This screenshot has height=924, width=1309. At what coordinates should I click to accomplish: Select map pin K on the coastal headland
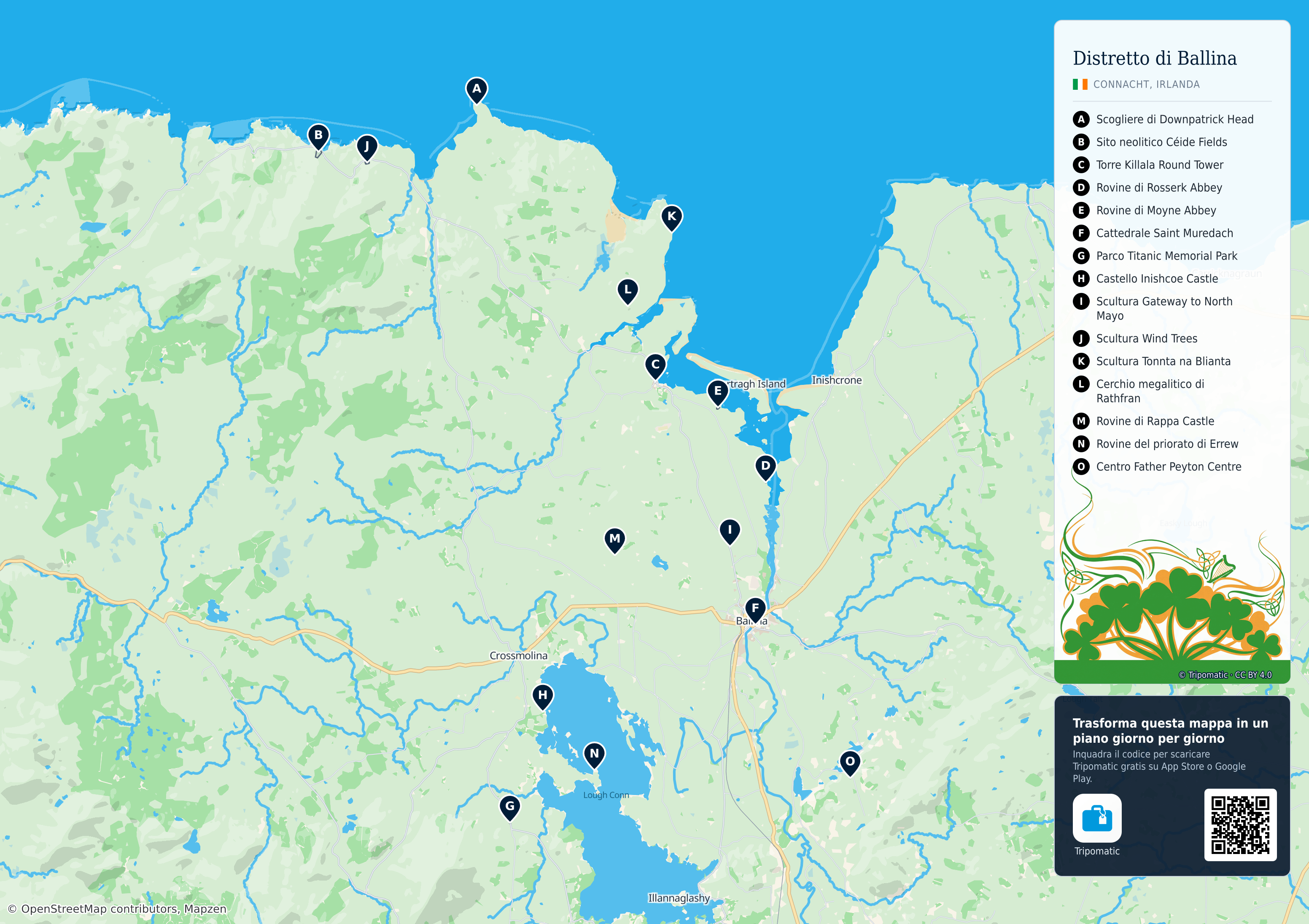pyautogui.click(x=672, y=218)
